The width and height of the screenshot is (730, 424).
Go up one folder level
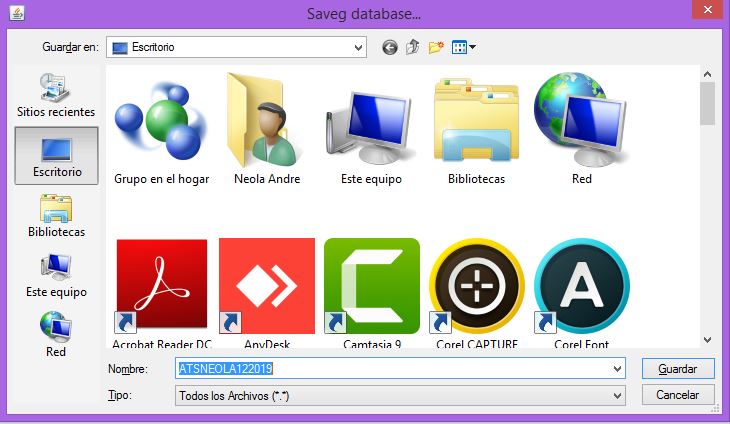coord(412,47)
